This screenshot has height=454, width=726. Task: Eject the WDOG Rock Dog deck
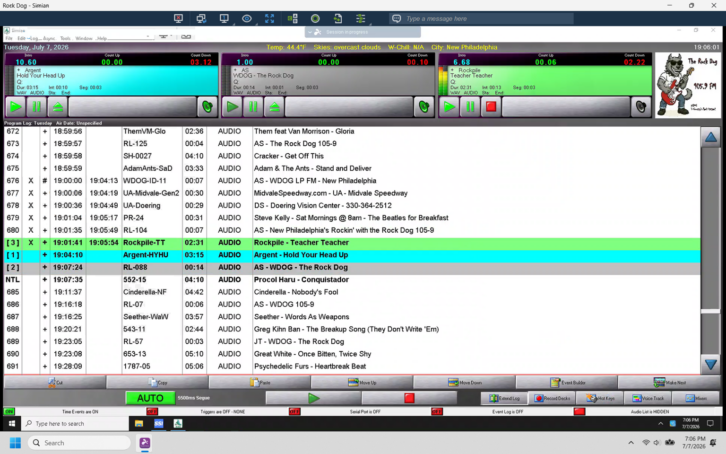point(275,107)
